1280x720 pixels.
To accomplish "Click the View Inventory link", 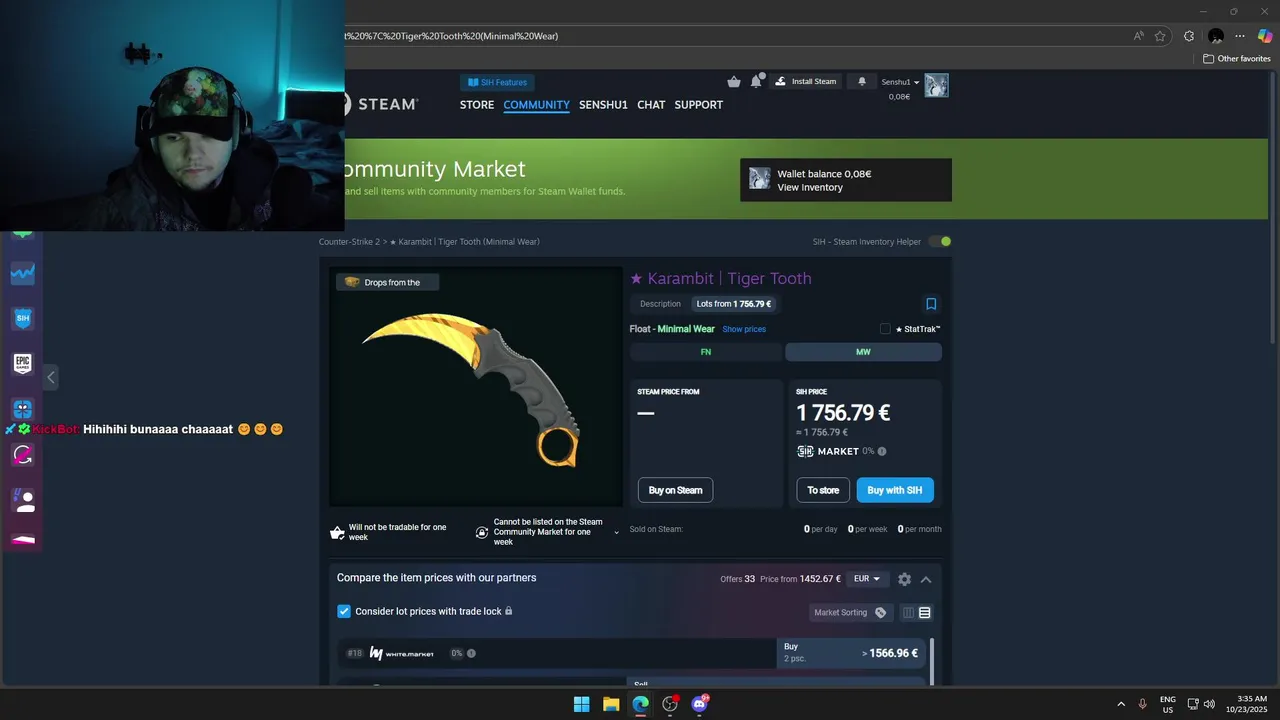I will (x=810, y=187).
